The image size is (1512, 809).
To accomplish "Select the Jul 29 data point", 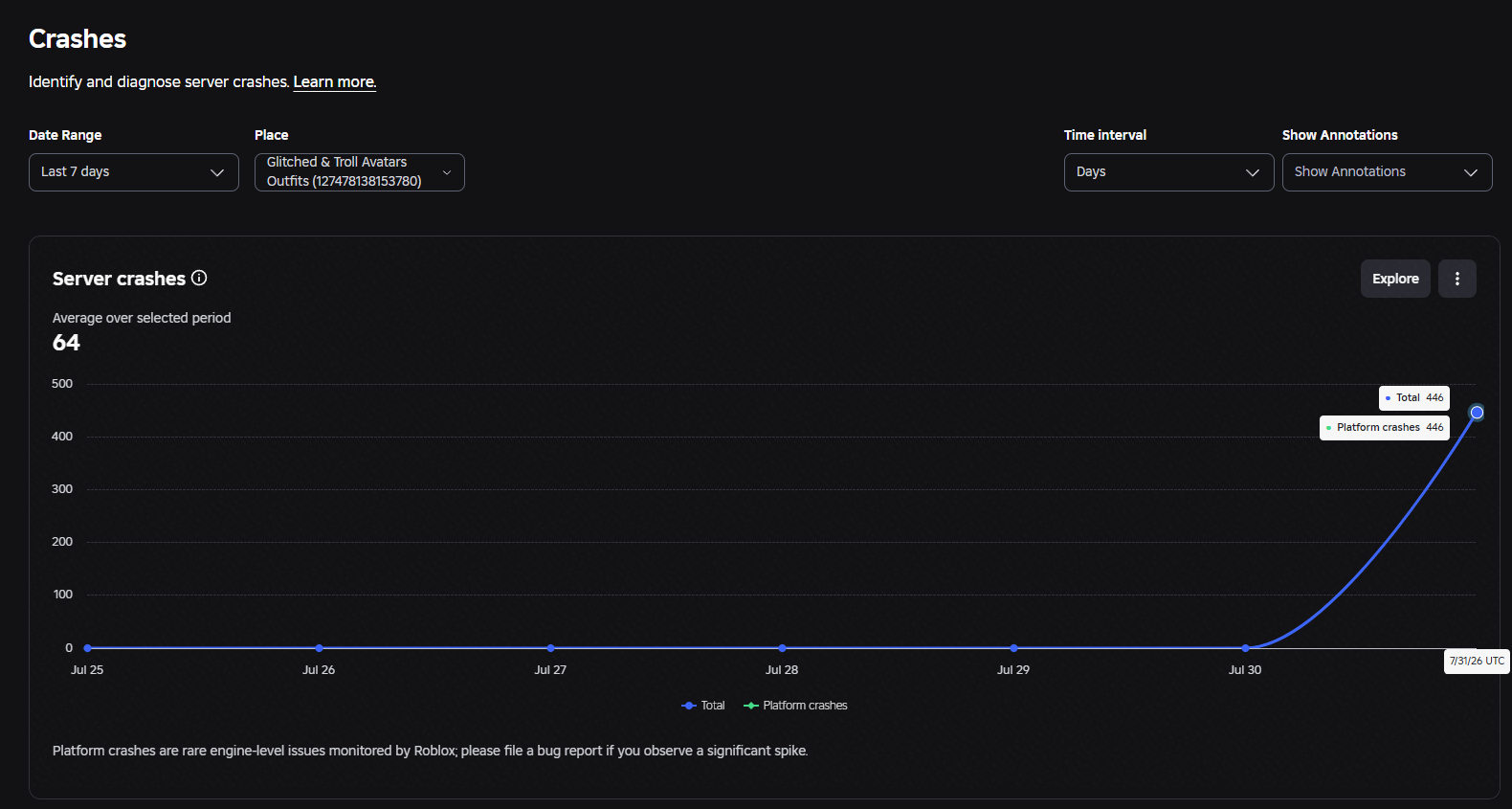I will point(1013,648).
